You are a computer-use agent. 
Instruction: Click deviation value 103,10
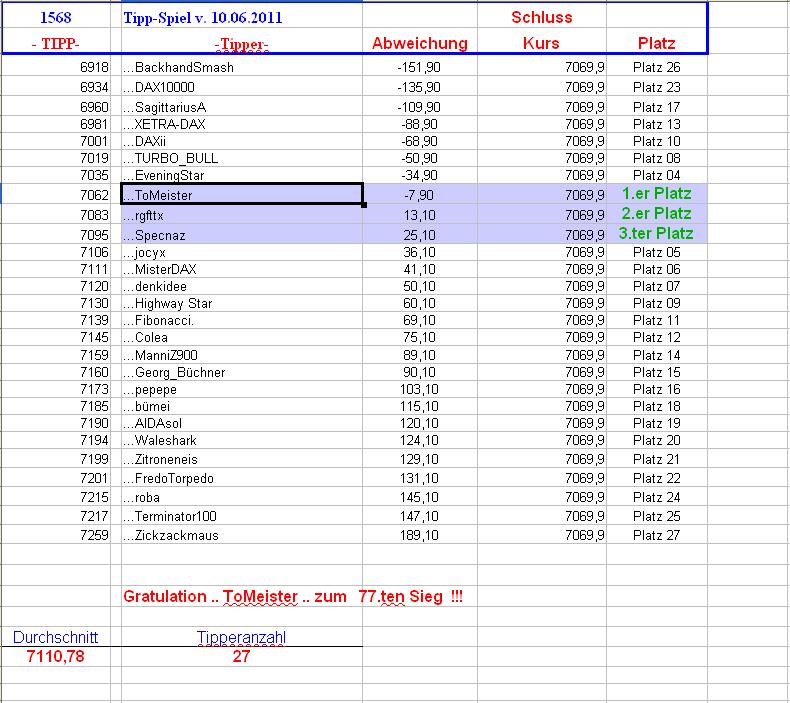[420, 390]
